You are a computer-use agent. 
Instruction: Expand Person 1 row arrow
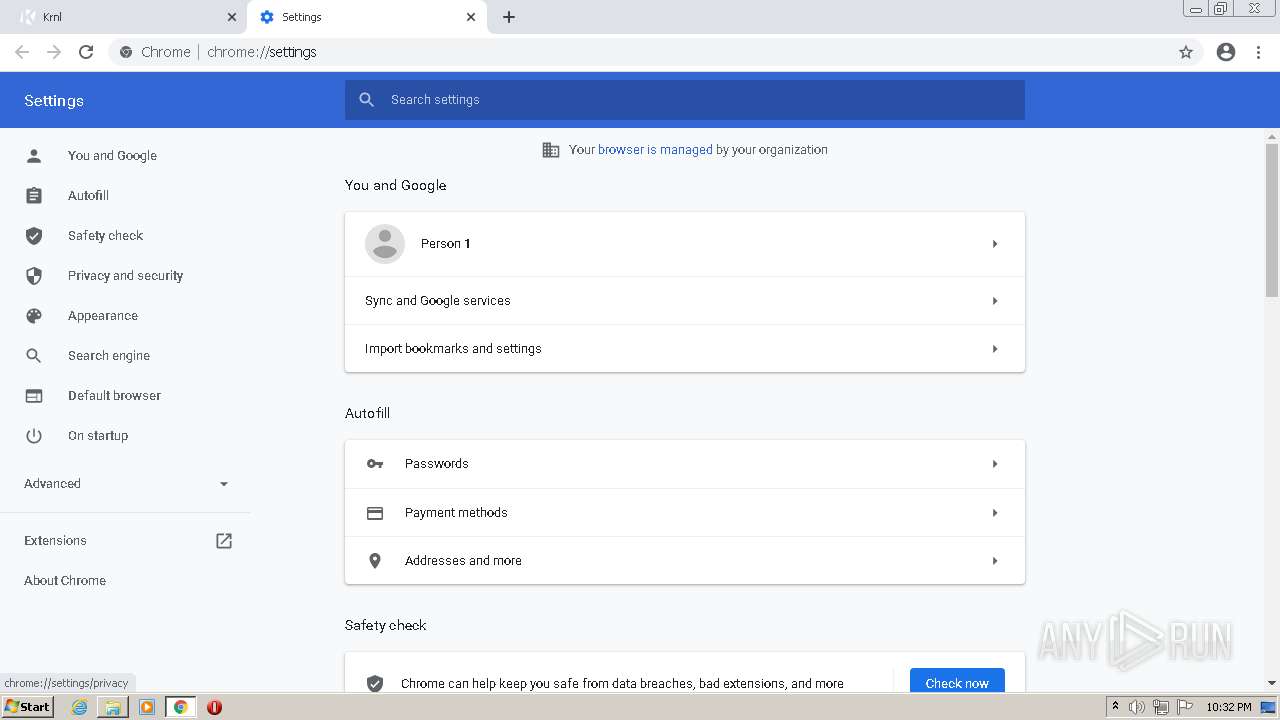pyautogui.click(x=995, y=244)
